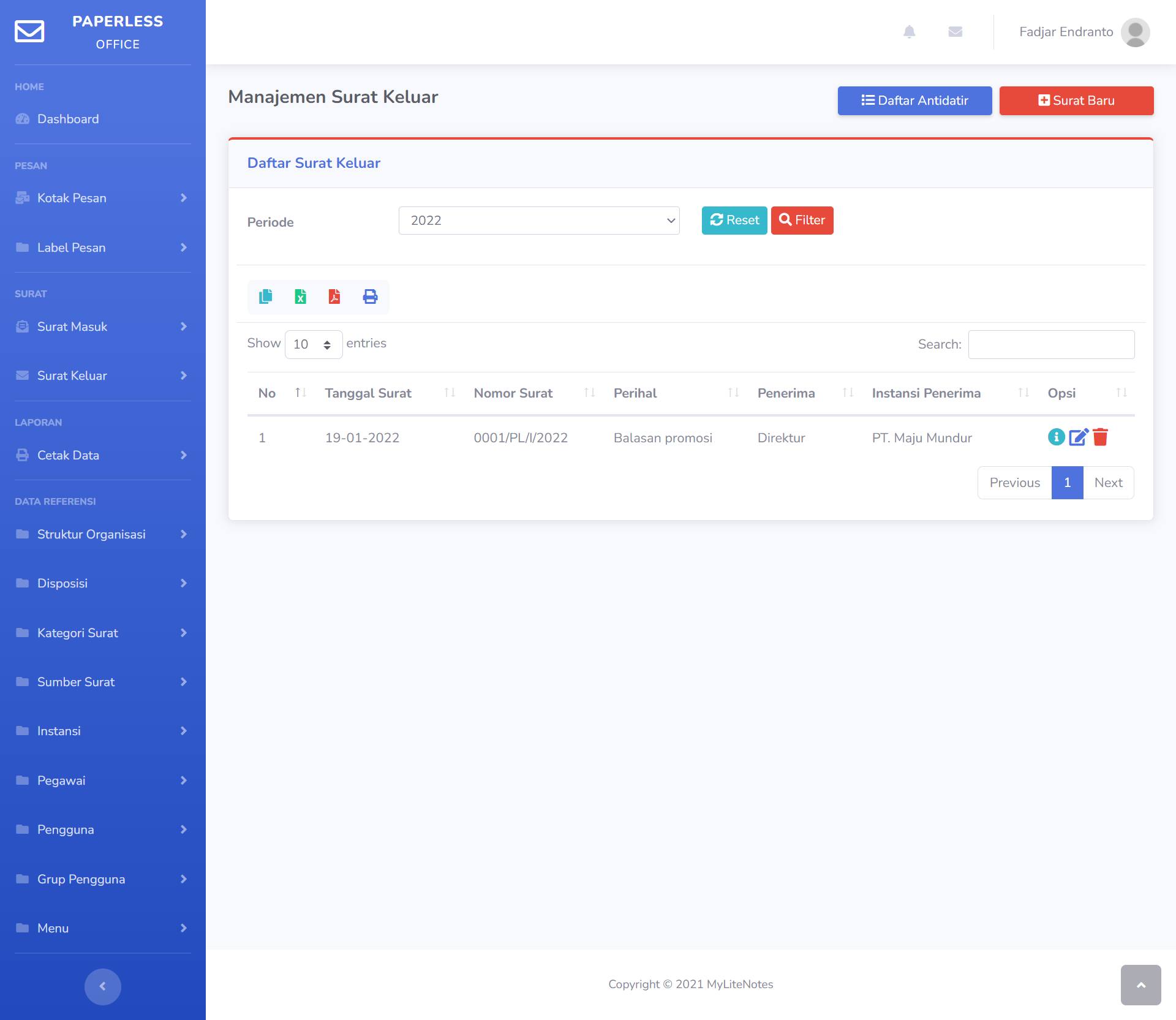Collapse the sidebar with the round arrow button
This screenshot has height=1020, width=1176.
click(103, 986)
